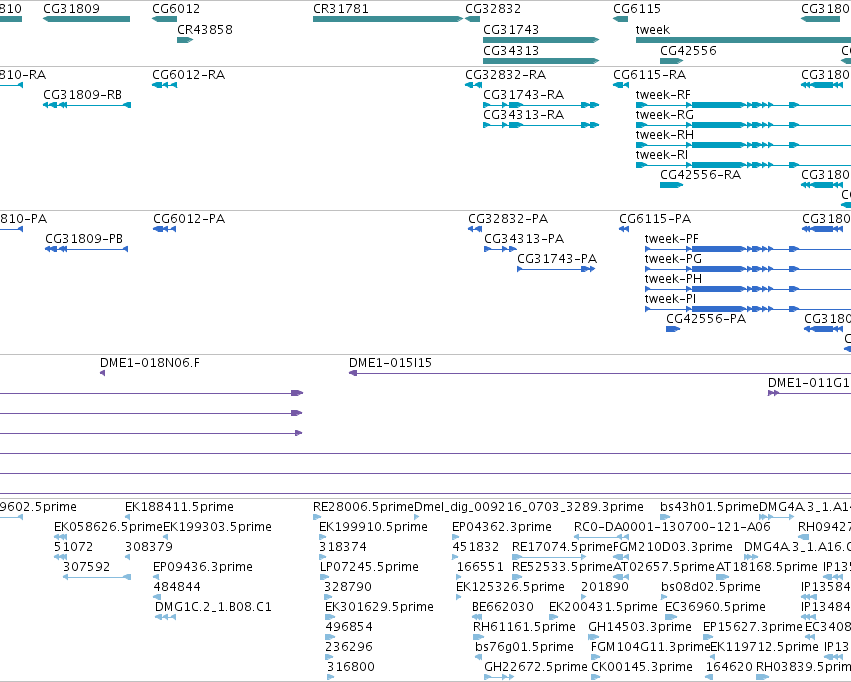
Task: Click the CR43858 gene glyph label
Action: pyautogui.click(x=205, y=29)
